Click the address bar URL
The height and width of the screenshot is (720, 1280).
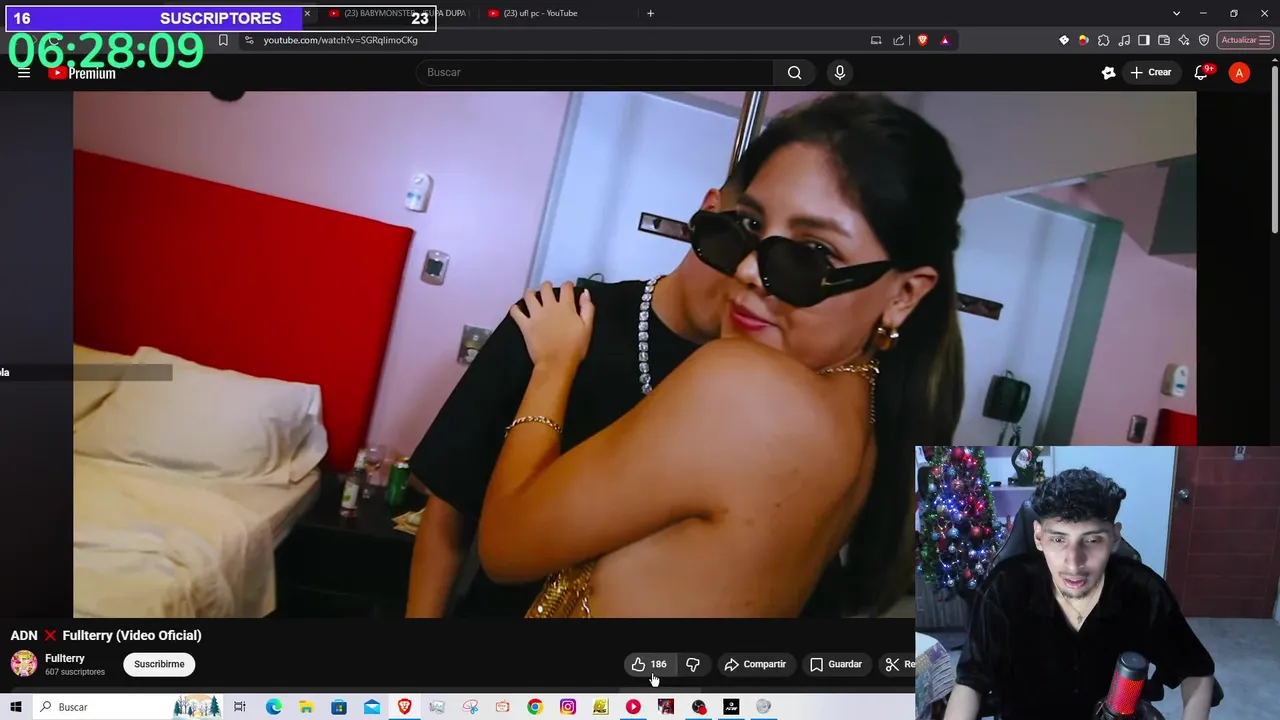(340, 40)
